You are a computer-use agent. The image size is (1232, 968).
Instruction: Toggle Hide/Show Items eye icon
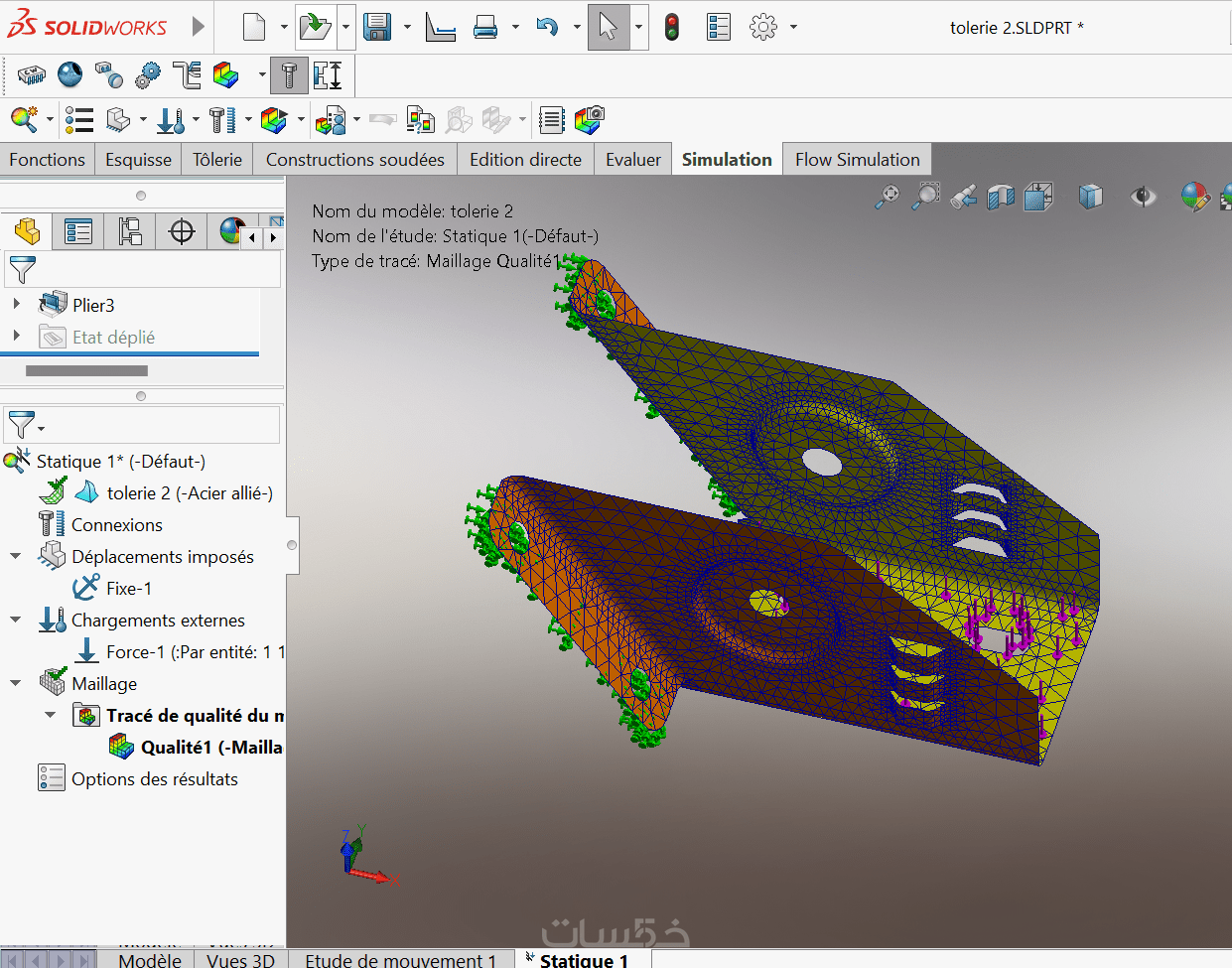[1143, 197]
